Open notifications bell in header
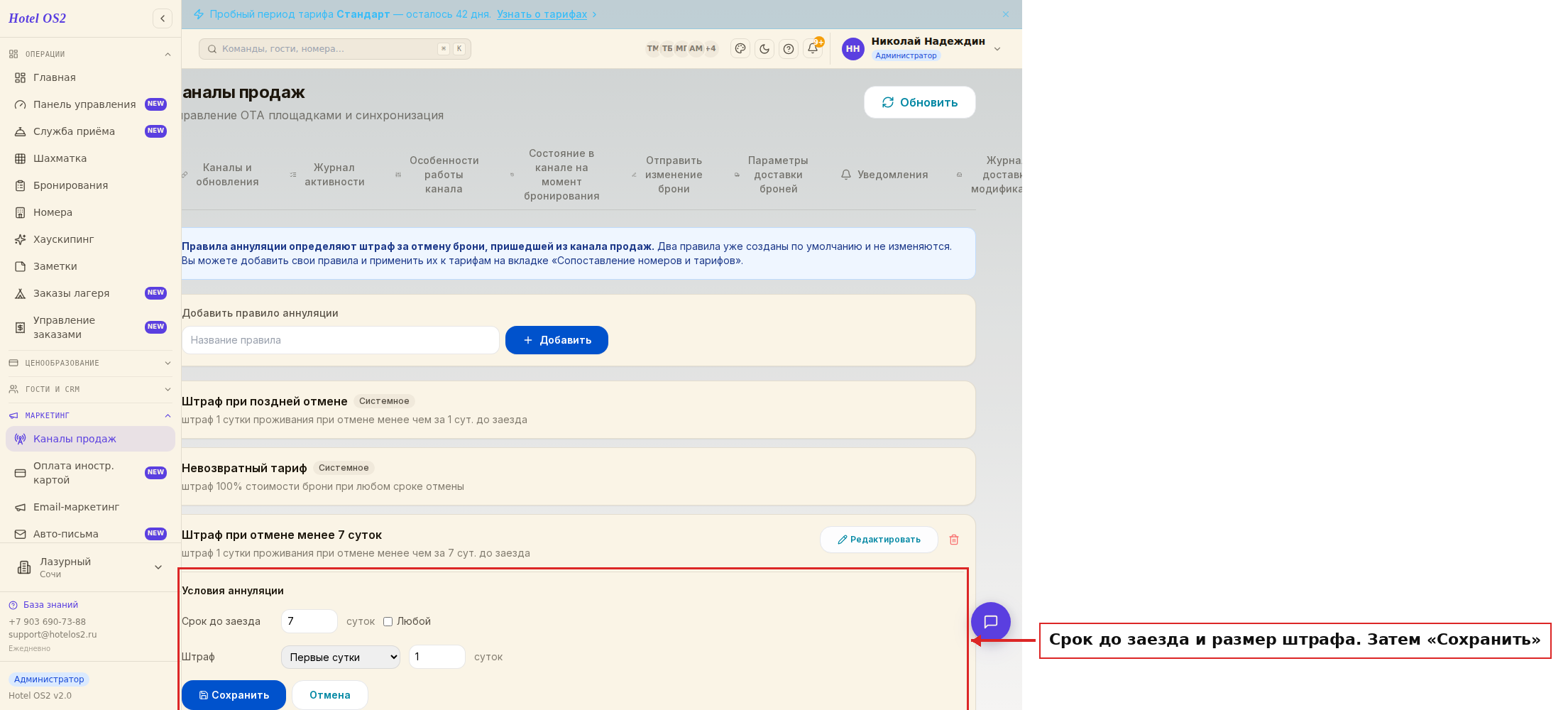This screenshot has width=1568, height=710. (813, 49)
